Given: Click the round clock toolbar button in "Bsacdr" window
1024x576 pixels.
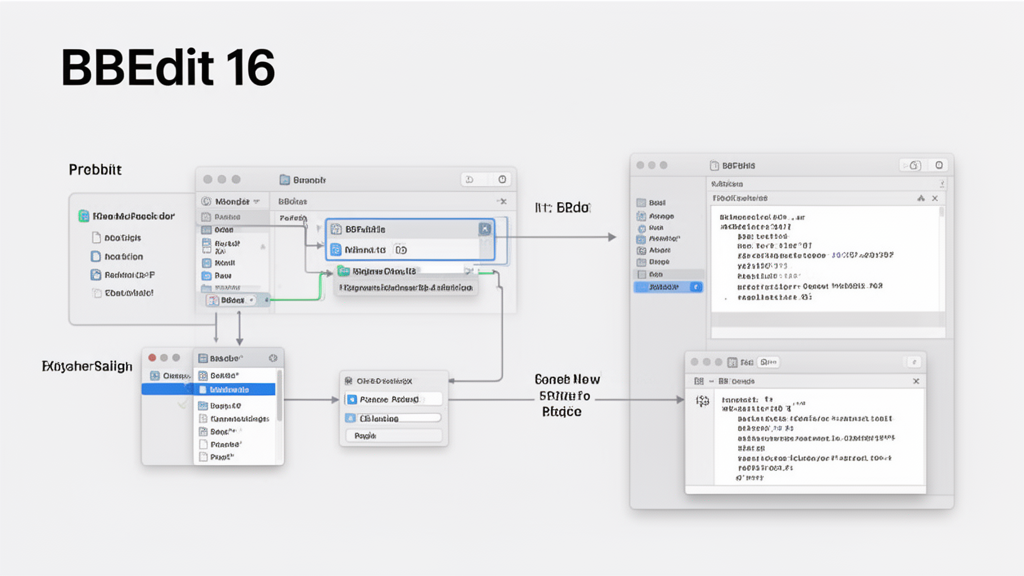Looking at the screenshot, I should tap(502, 180).
